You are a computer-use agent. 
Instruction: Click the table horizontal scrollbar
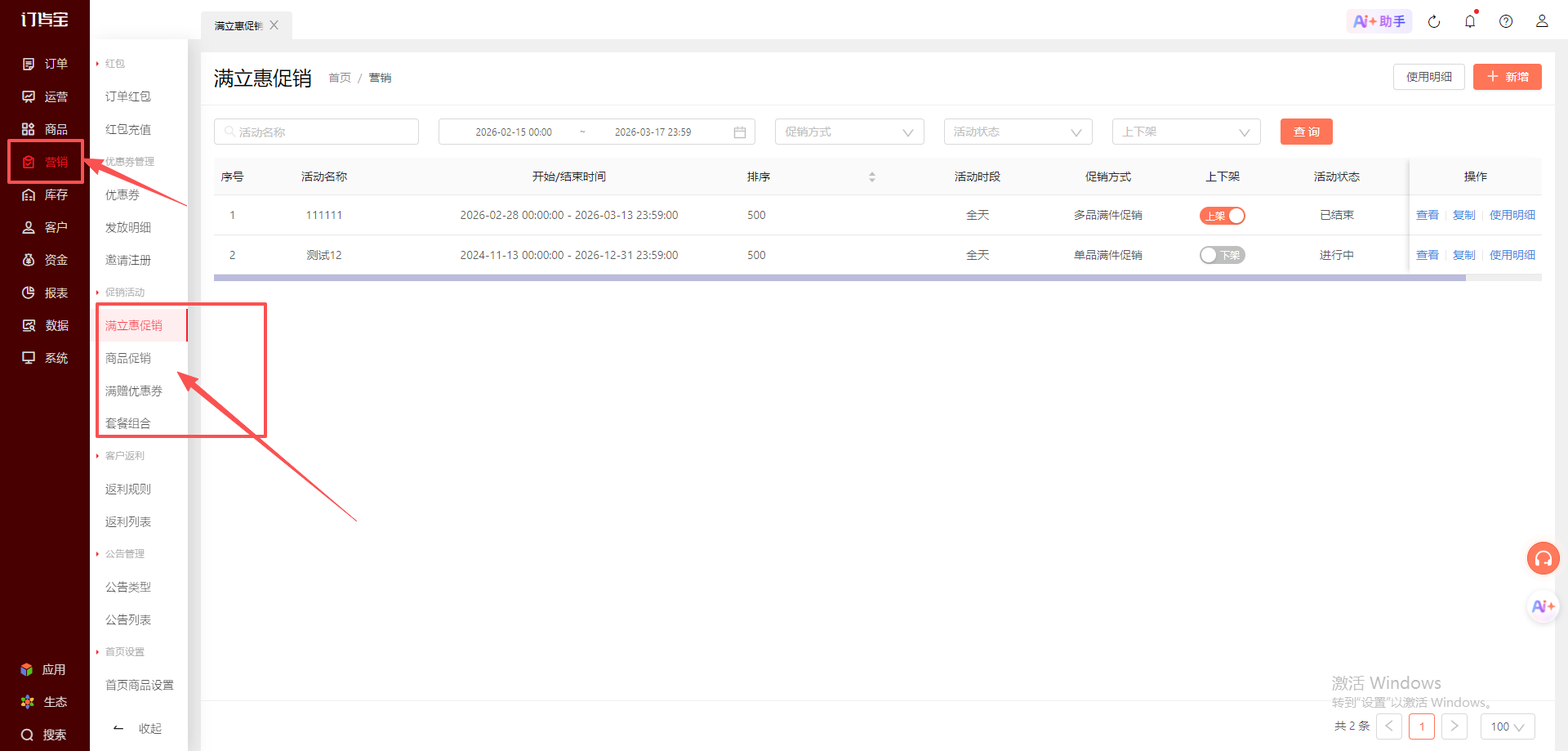point(840,278)
